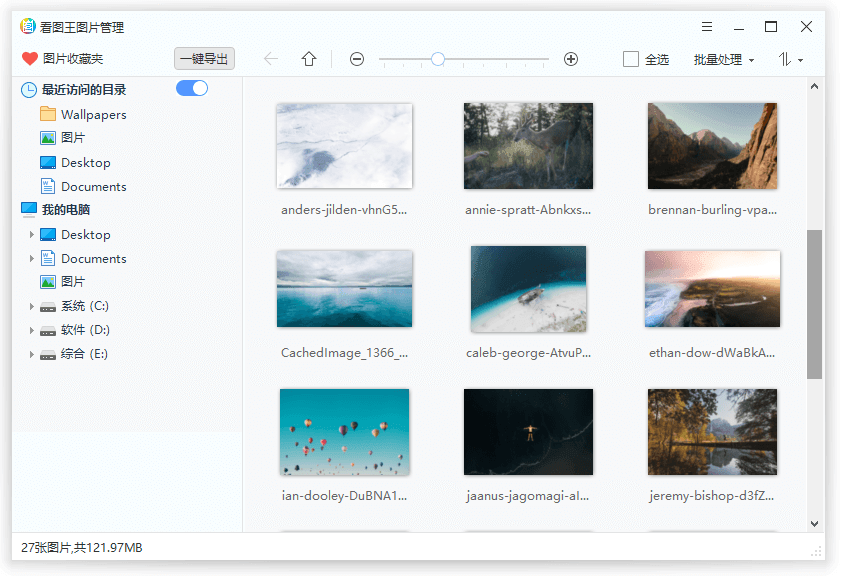Select the 我的电脑 tree heading

coord(66,210)
